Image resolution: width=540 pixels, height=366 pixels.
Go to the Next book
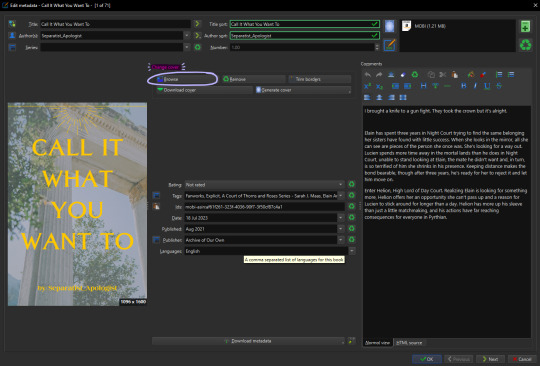pyautogui.click(x=490, y=359)
